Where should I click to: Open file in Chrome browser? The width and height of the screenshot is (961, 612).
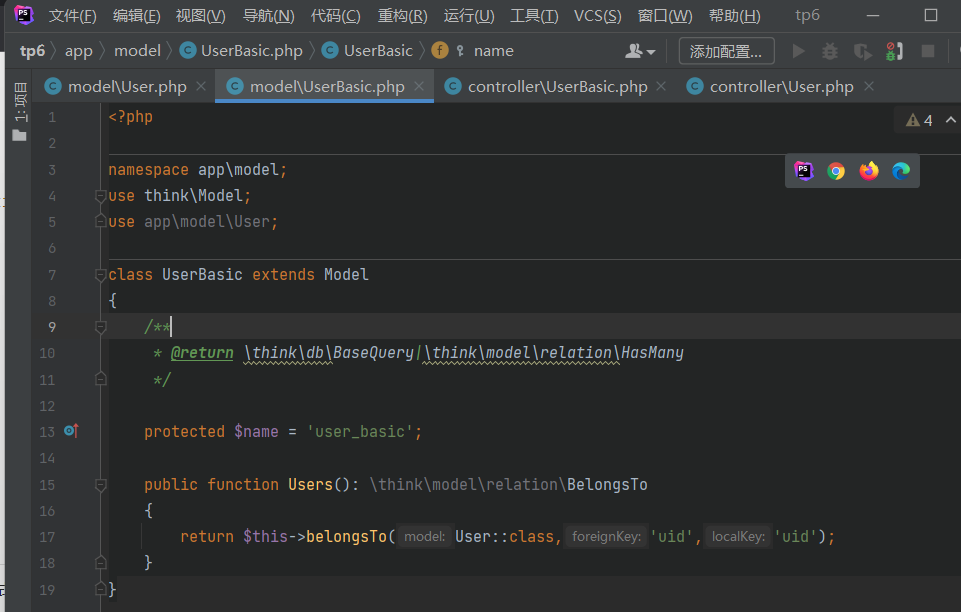point(836,171)
